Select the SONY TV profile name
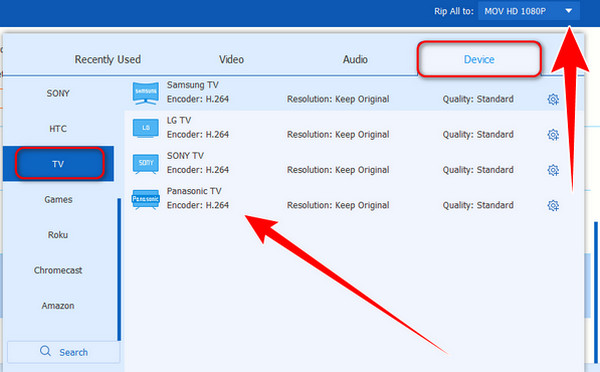This screenshot has width=600, height=372. [x=185, y=156]
